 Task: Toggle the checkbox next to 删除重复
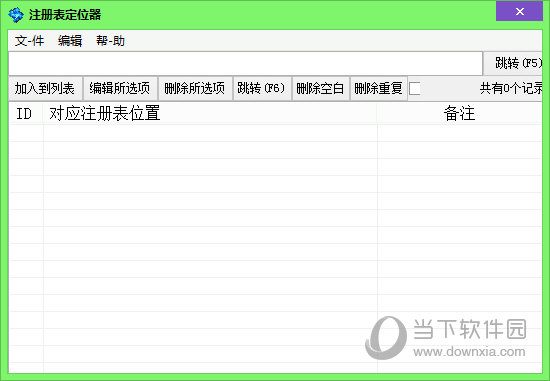pos(415,88)
